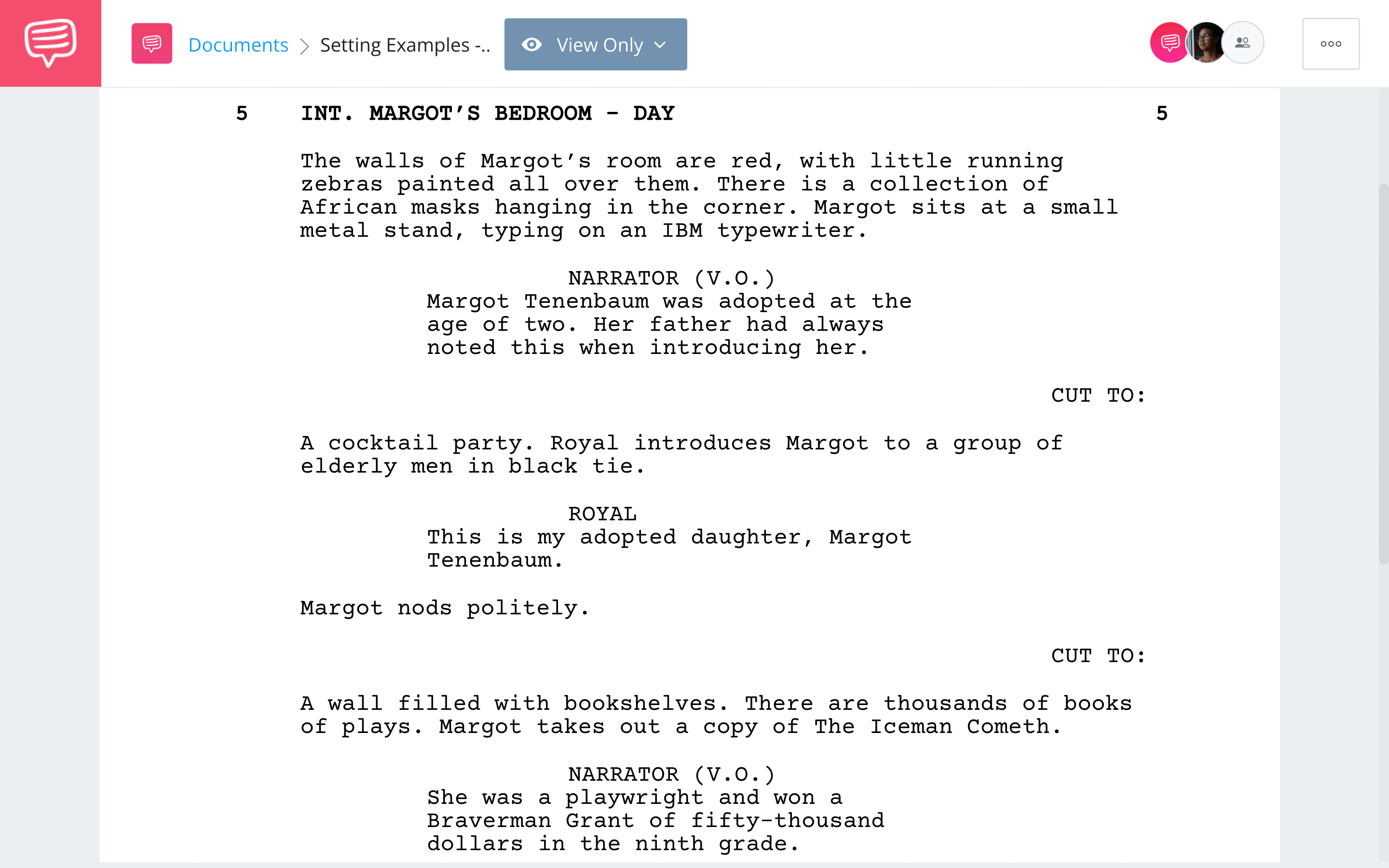Click the back Documents icon
This screenshot has height=868, width=1389.
coord(237,43)
